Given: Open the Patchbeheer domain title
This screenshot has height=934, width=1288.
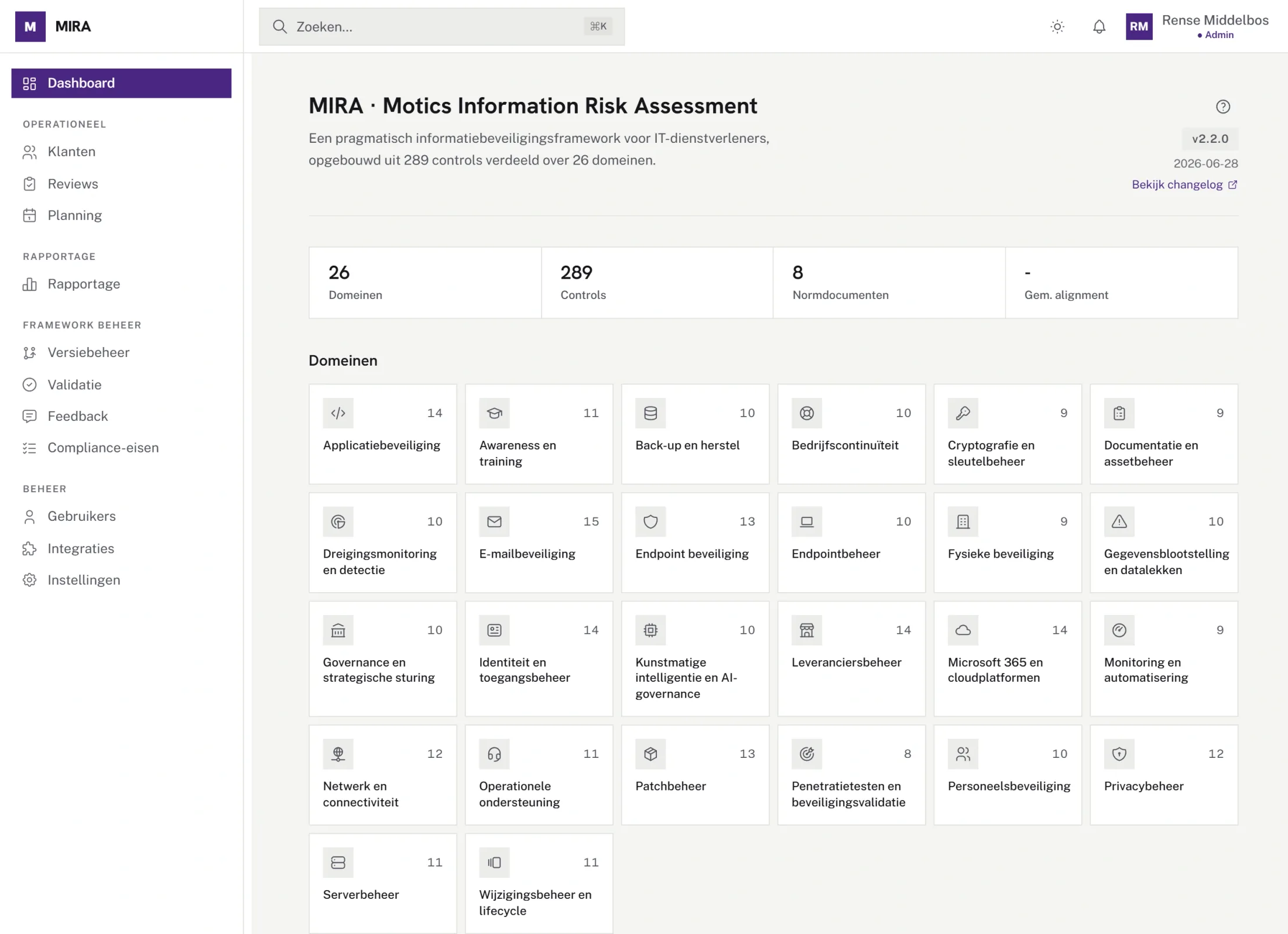Looking at the screenshot, I should coord(670,786).
